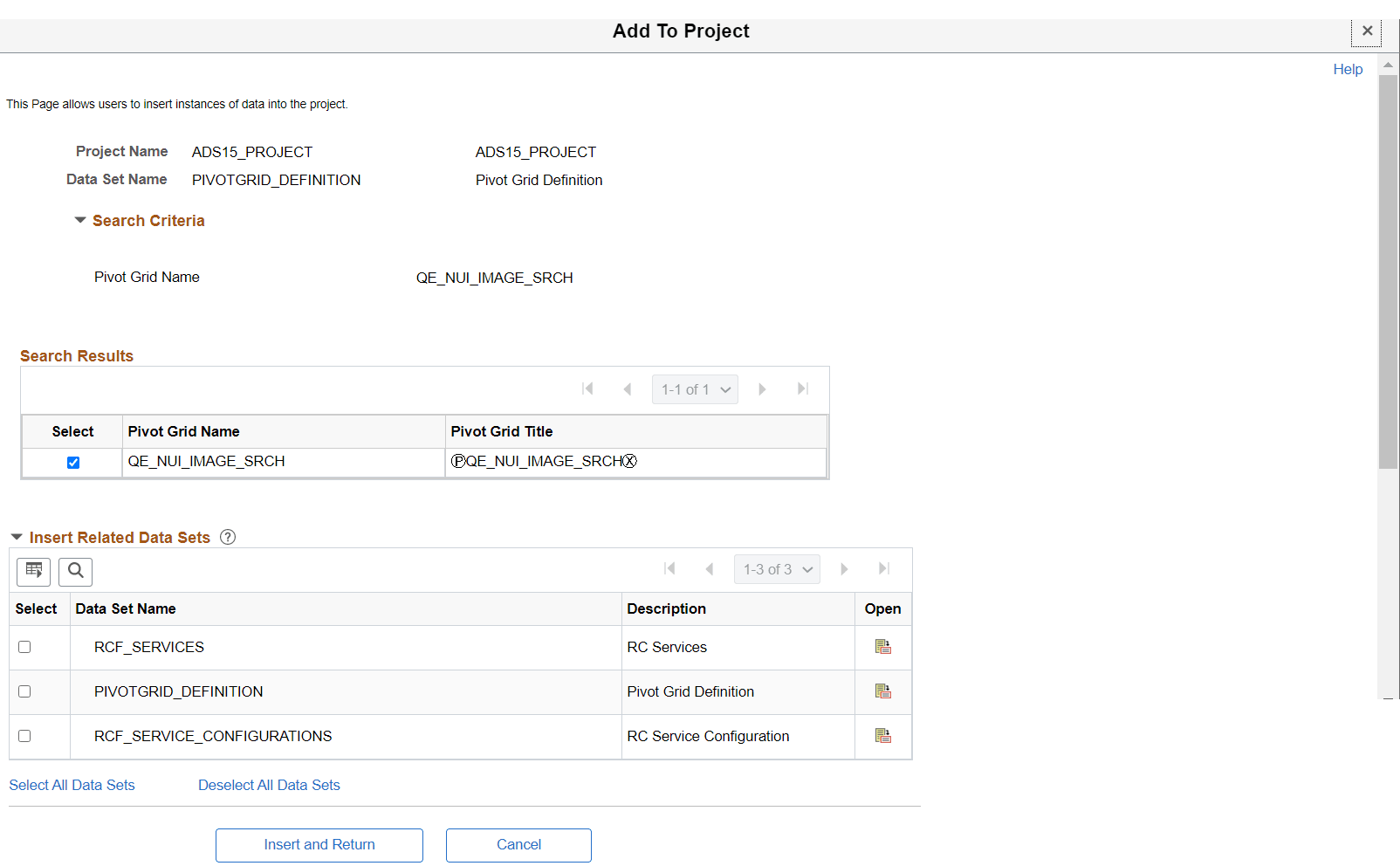Collapse the Search Criteria section
Image resolution: width=1400 pixels, height=866 pixels.
(79, 220)
